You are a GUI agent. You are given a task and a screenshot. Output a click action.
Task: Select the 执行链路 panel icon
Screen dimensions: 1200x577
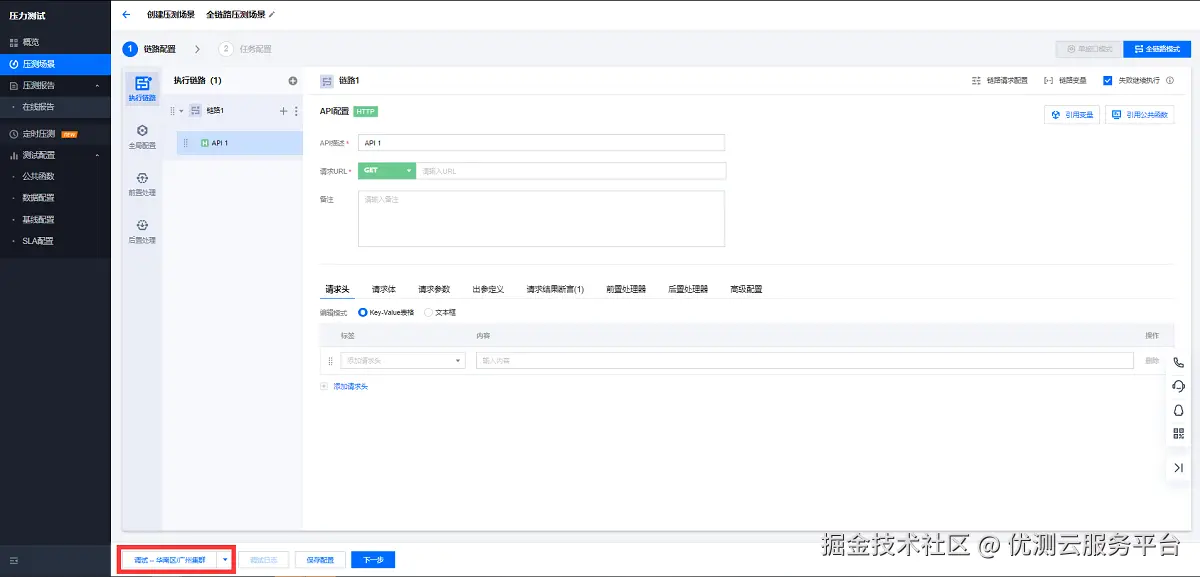[141, 91]
